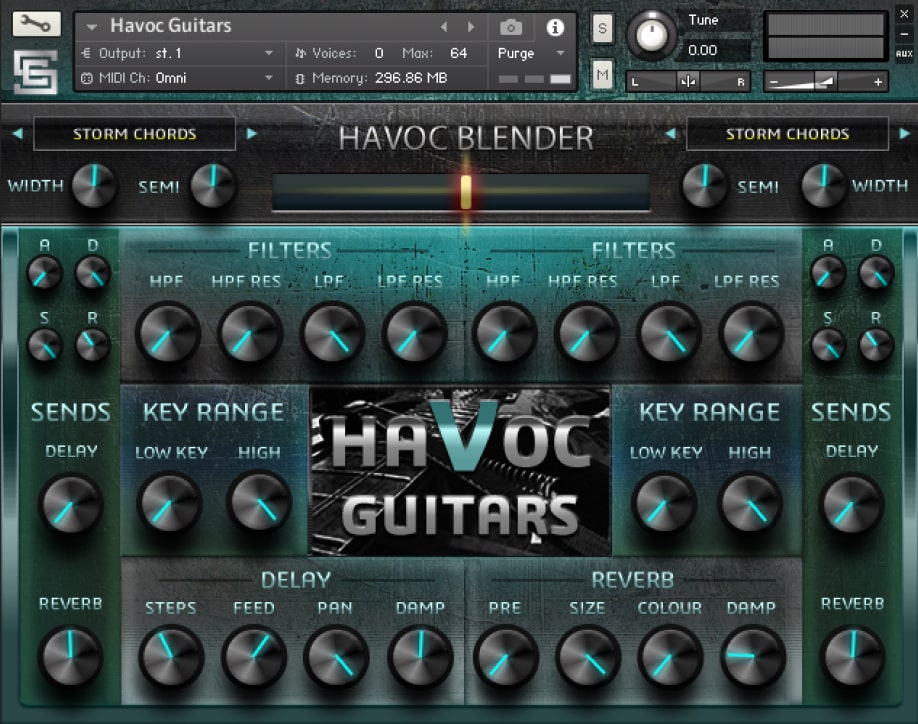Click the reverb SIZE knob
The height and width of the screenshot is (724, 918).
point(588,656)
